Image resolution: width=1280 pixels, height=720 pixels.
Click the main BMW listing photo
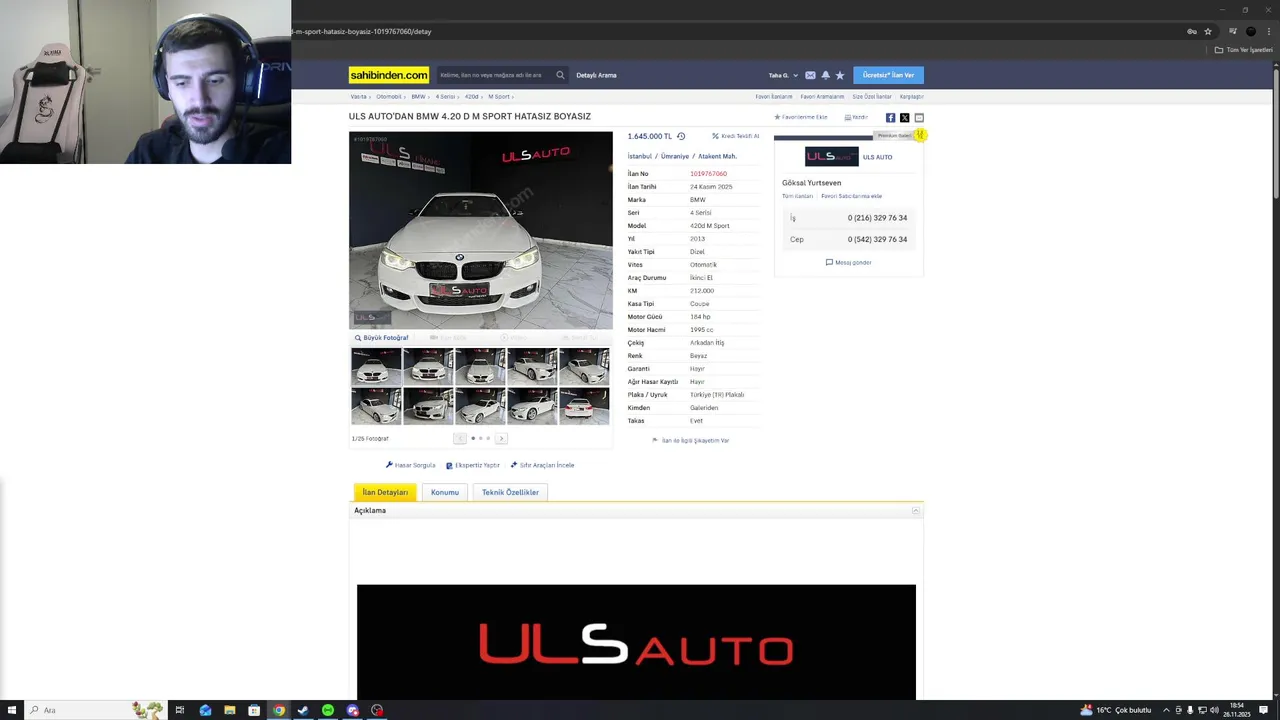481,230
